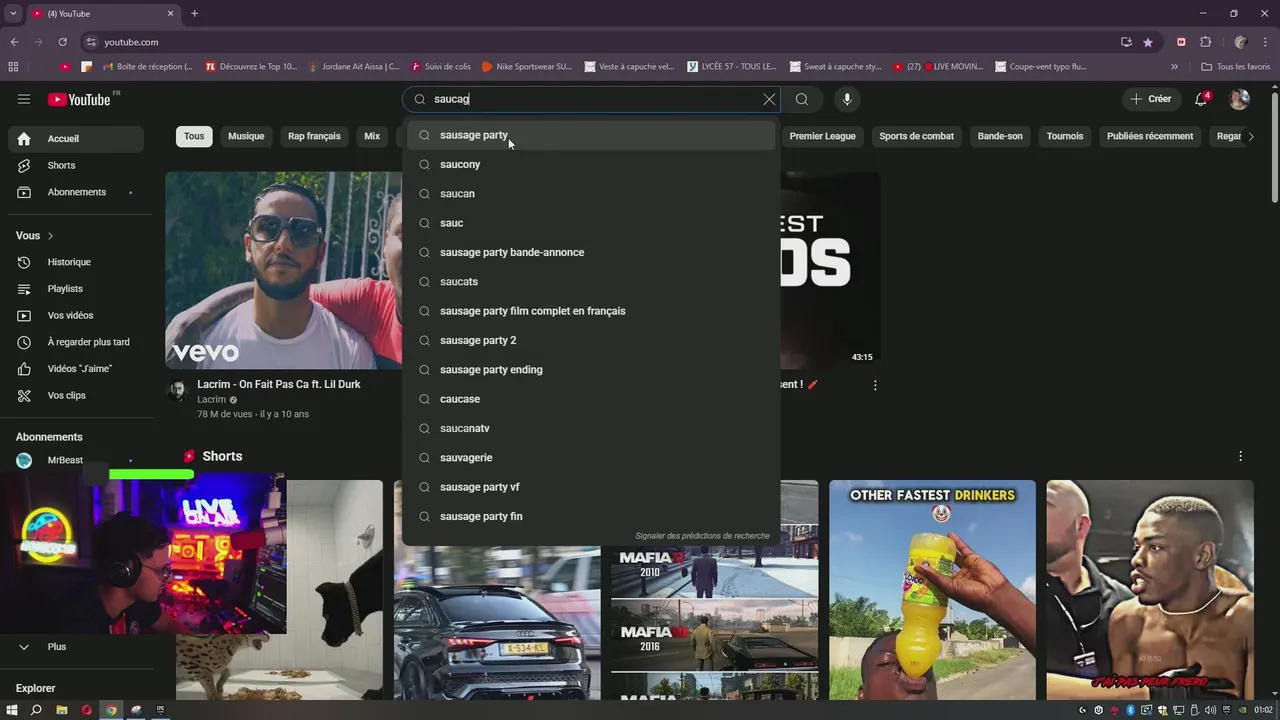Open Abonnements in the sidebar
1280x720 pixels.
click(x=76, y=192)
